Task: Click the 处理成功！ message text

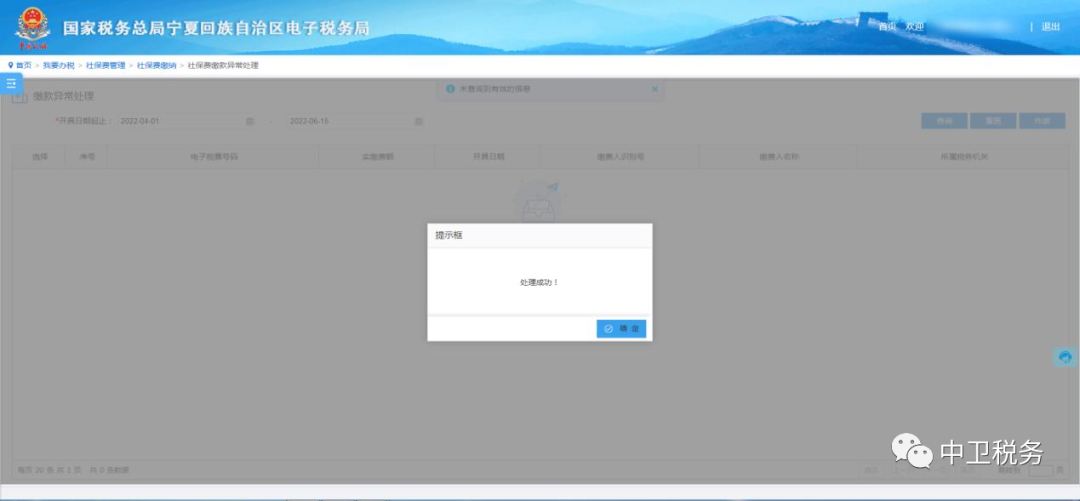Action: [x=539, y=283]
